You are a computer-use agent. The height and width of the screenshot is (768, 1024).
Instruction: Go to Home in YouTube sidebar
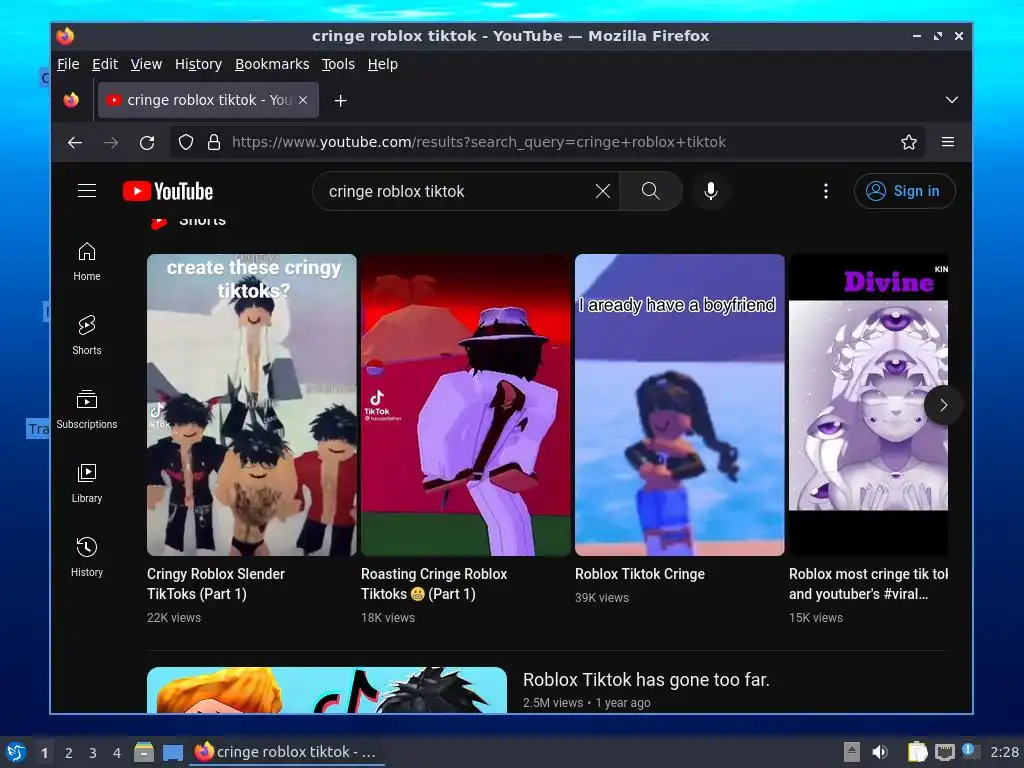point(87,261)
